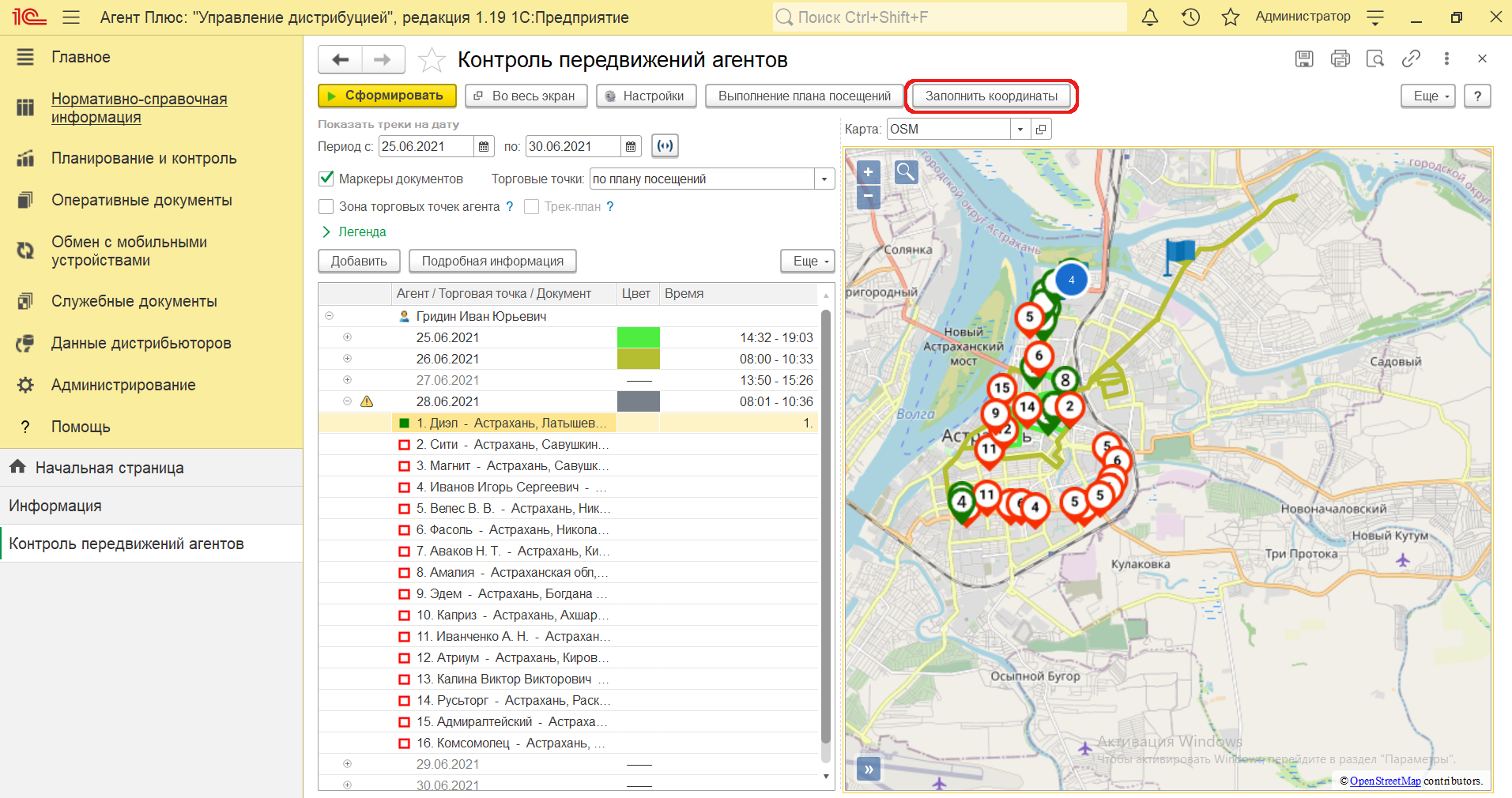Close the report tab with X
Image resolution: width=1512 pixels, height=798 pixels.
point(1482,58)
